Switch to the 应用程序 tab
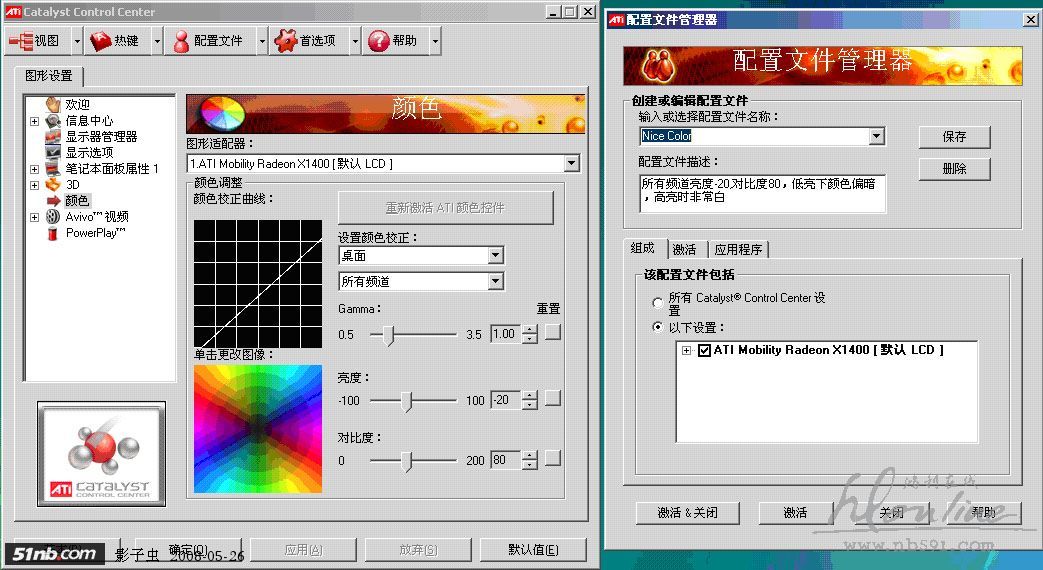The width and height of the screenshot is (1043, 570). (x=739, y=249)
